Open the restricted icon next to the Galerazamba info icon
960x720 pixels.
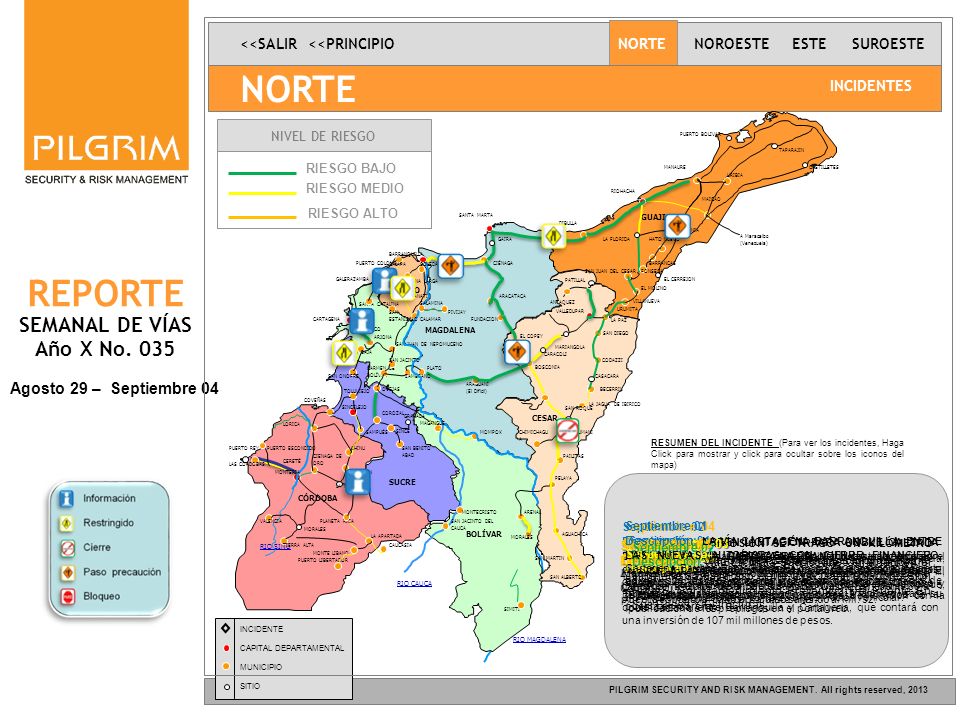click(403, 288)
